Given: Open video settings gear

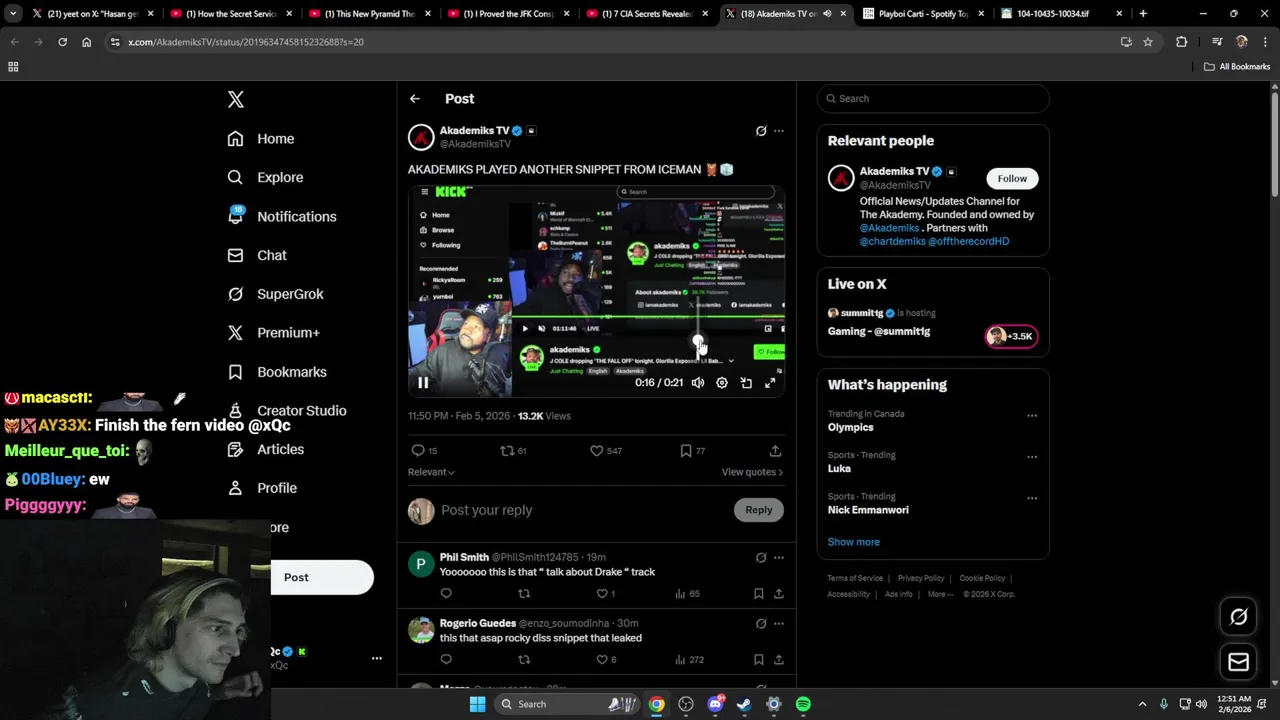Looking at the screenshot, I should (x=722, y=382).
